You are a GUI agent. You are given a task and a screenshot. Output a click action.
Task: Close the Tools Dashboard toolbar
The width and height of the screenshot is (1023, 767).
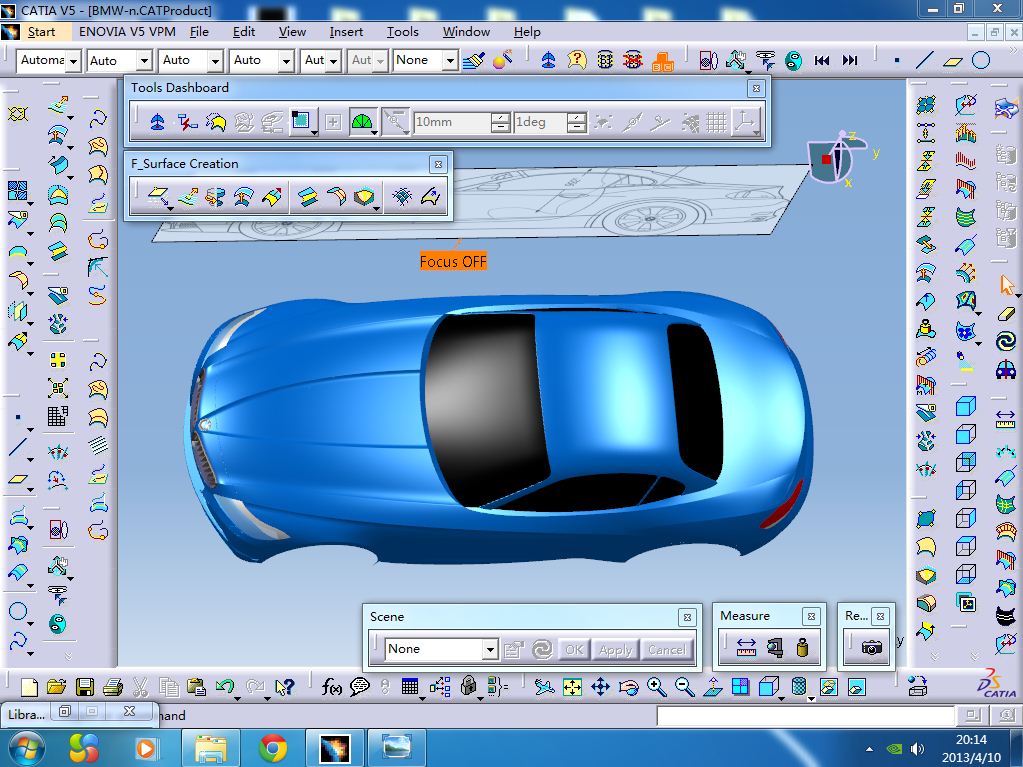coord(756,88)
